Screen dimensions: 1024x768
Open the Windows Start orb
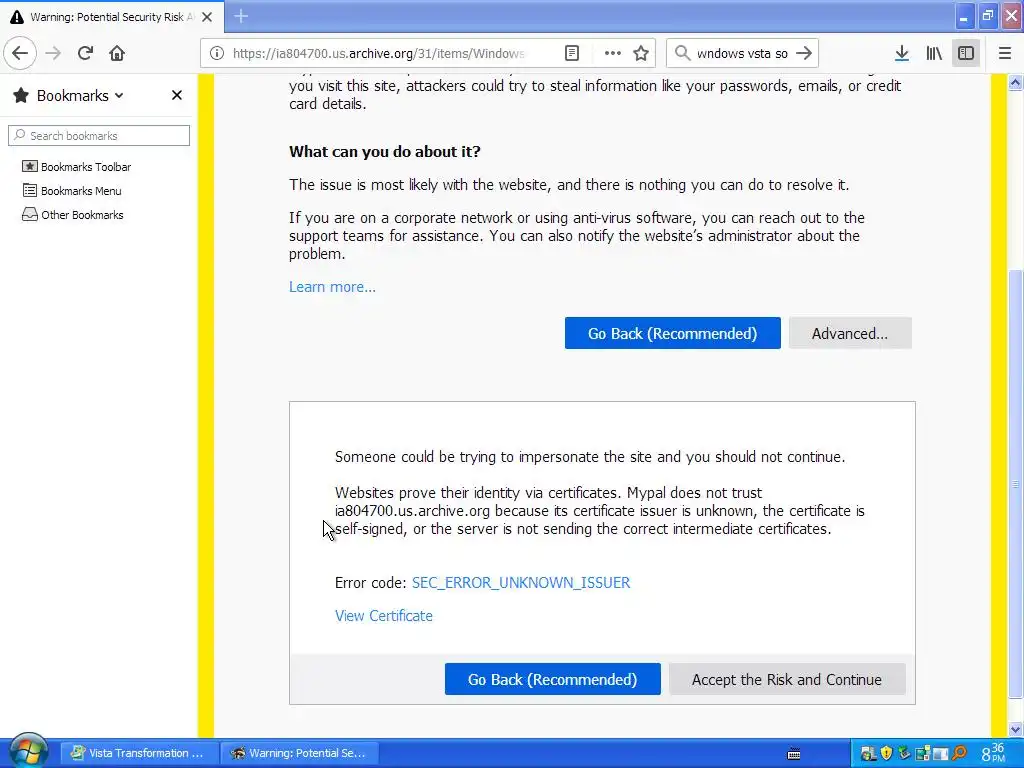point(29,751)
